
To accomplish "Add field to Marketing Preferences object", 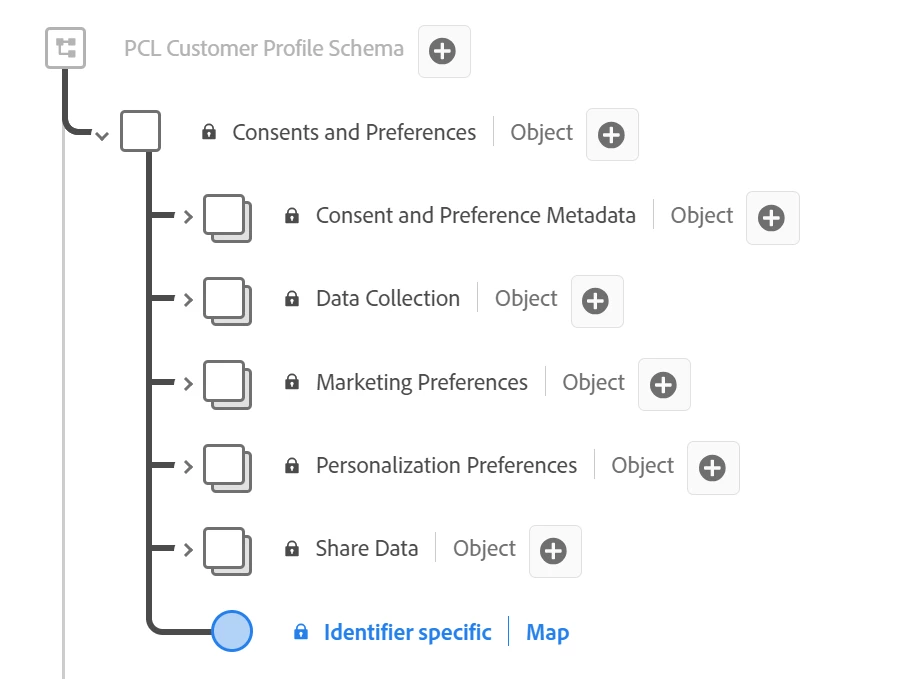I will [663, 385].
